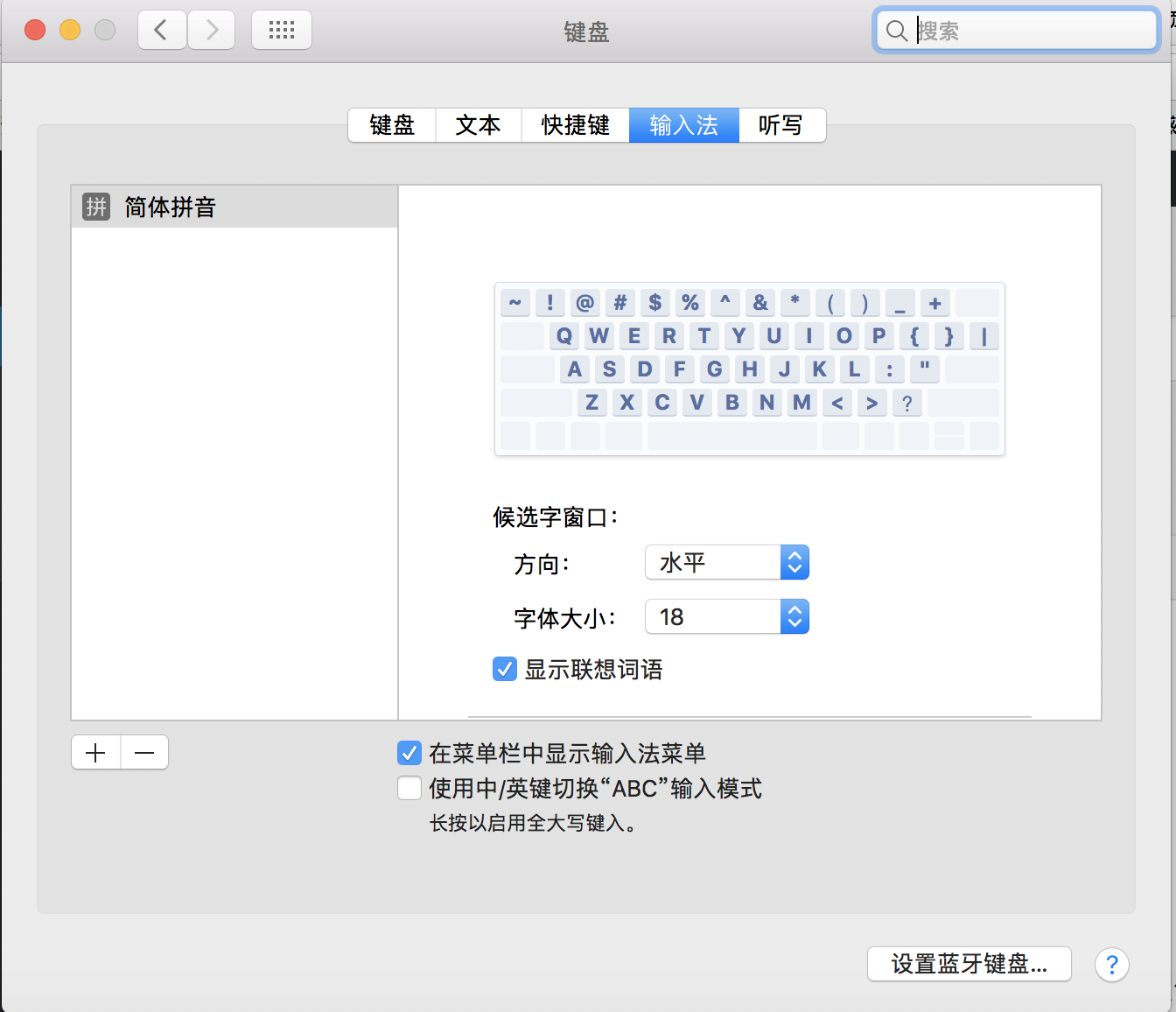Click the keyboard layout preview image
1176x1012 pixels.
(x=749, y=369)
